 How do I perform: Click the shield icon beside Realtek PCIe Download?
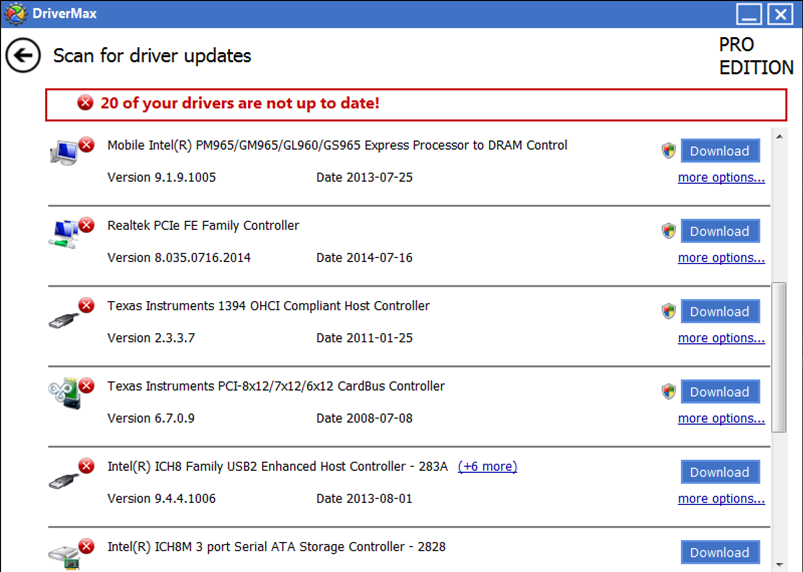pos(668,231)
